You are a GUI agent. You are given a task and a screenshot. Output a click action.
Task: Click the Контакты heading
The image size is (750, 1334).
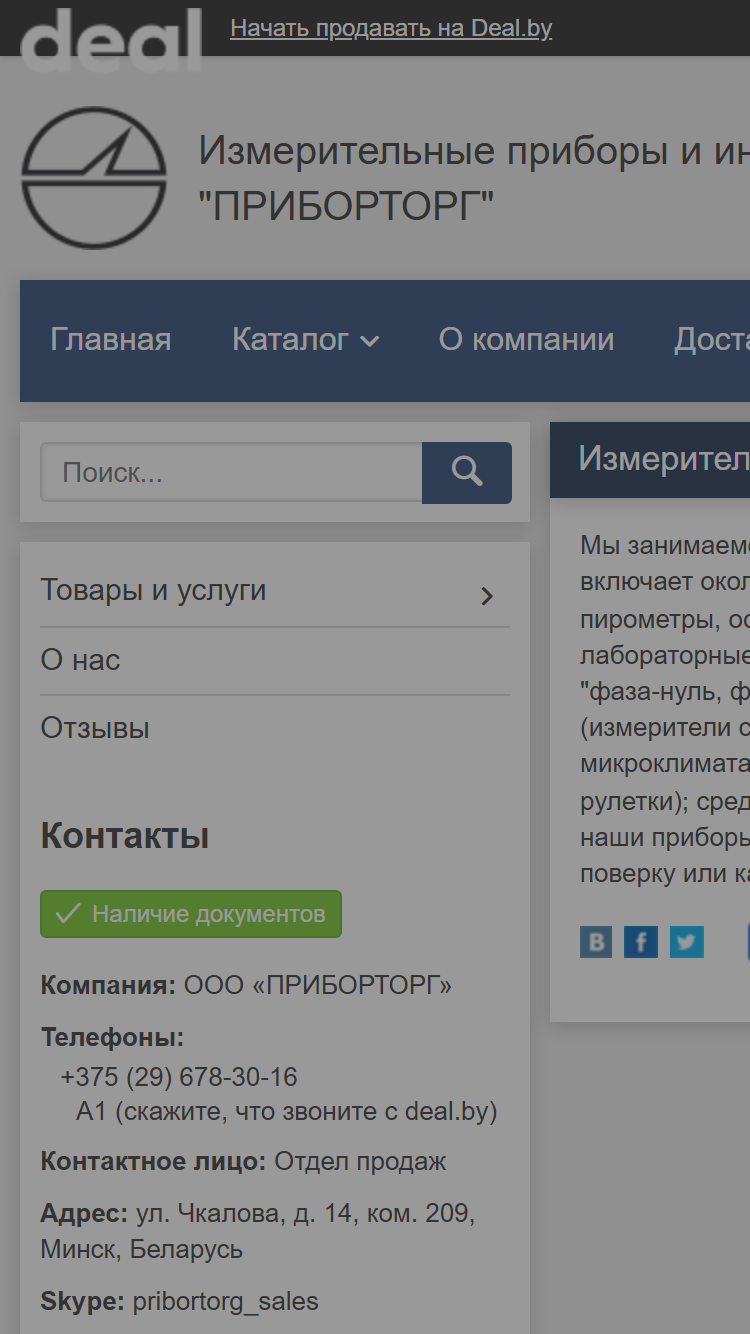(125, 836)
